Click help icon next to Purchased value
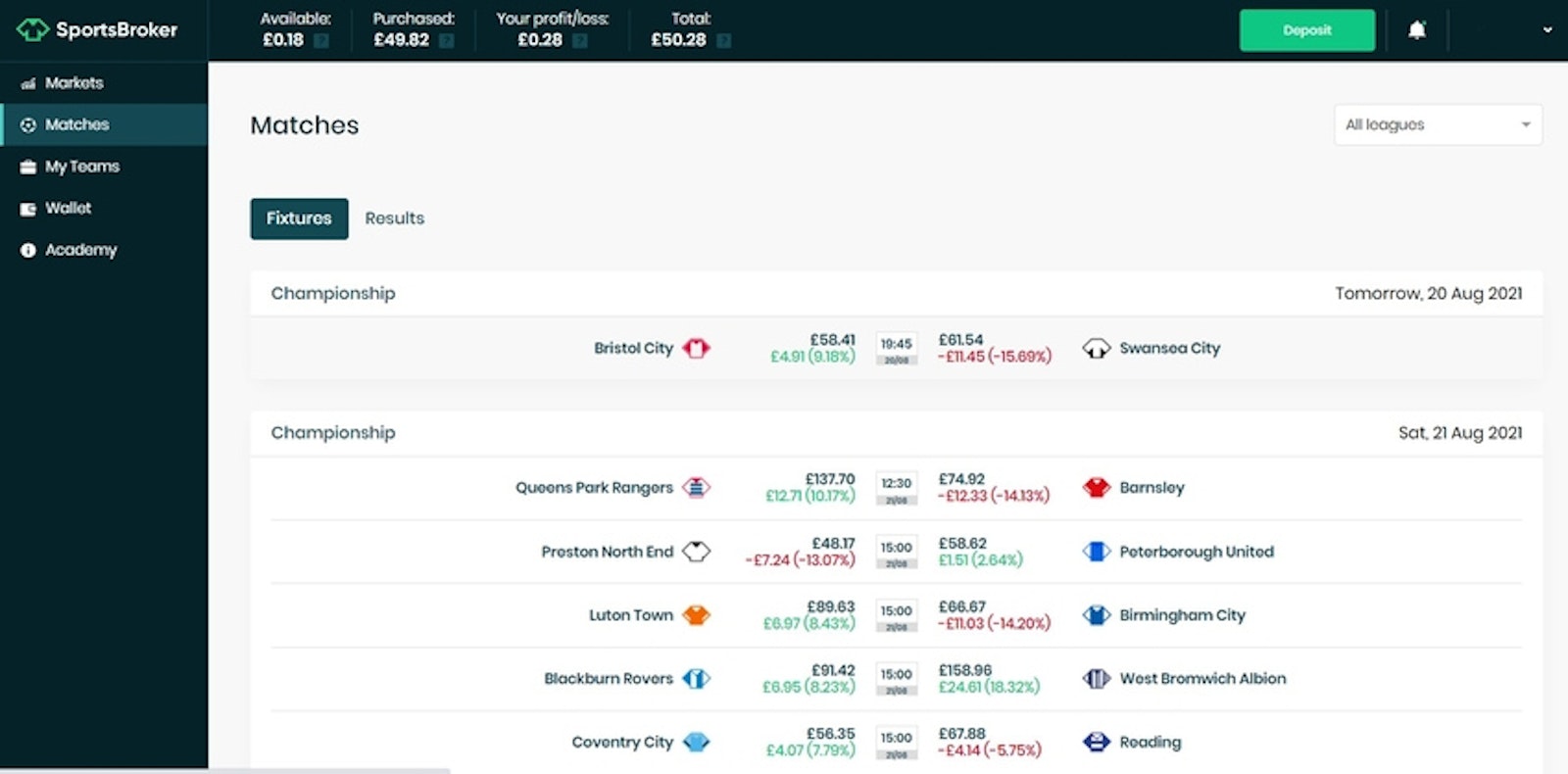 coord(446,40)
